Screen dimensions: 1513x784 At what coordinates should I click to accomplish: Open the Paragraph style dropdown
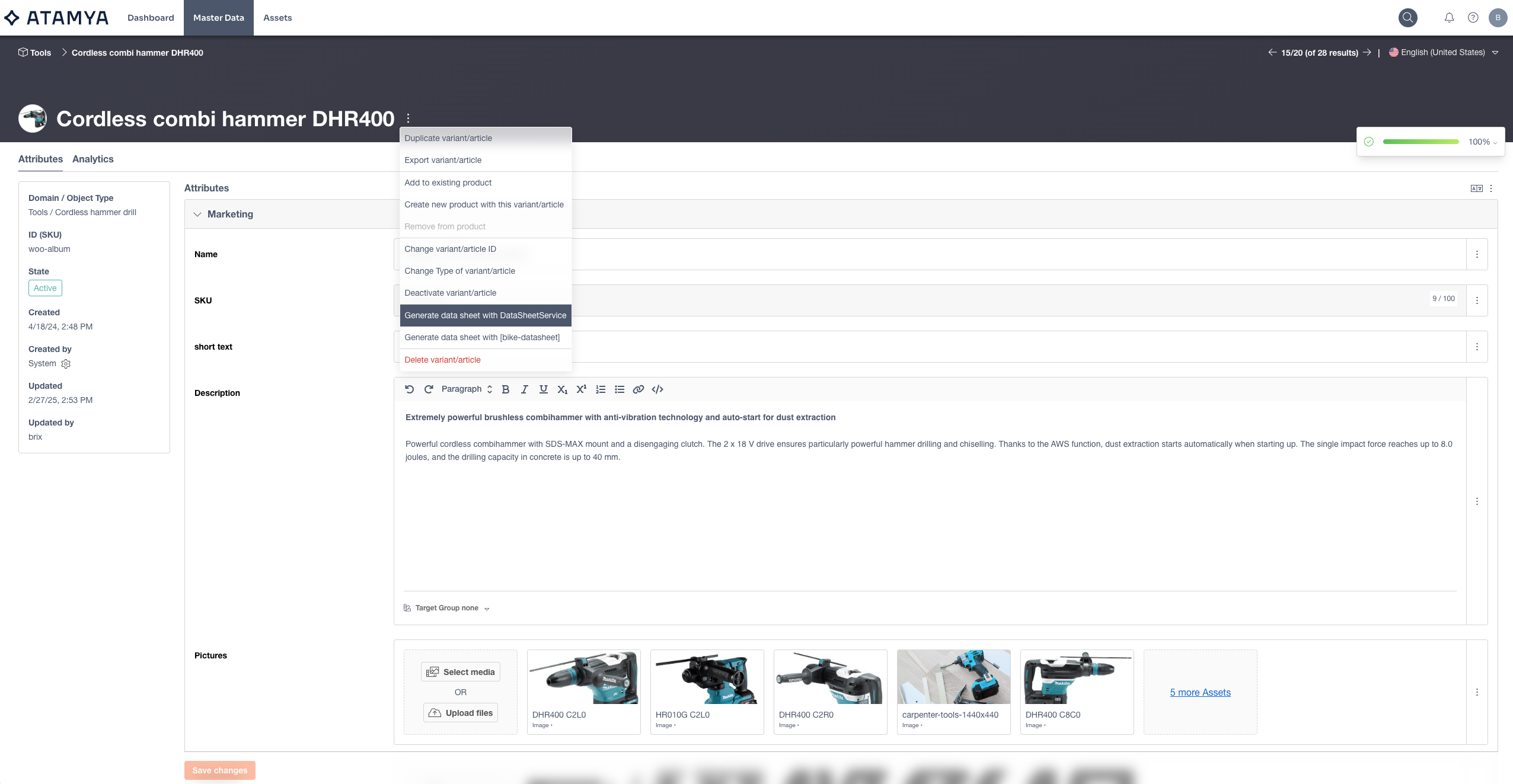pos(467,389)
